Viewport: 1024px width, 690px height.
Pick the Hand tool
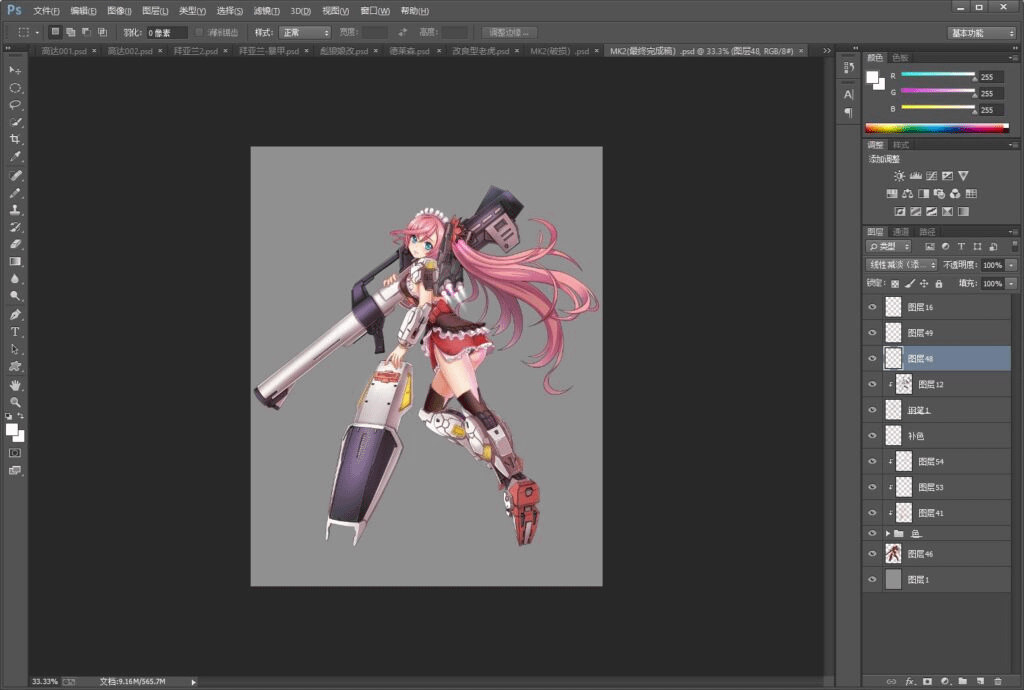(x=15, y=385)
